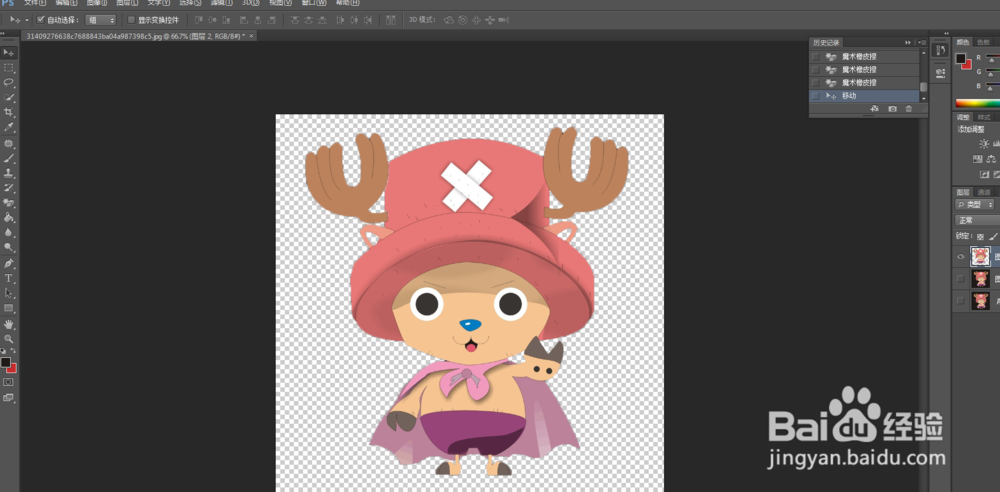Click 3D roll mode icon
The height and width of the screenshot is (492, 1000).
[x=463, y=20]
